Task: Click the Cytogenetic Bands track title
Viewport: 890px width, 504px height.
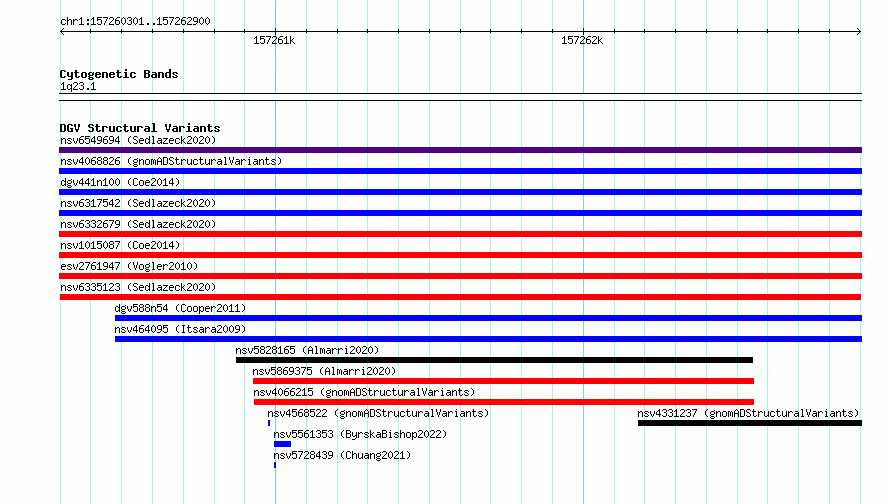Action: pyautogui.click(x=119, y=74)
